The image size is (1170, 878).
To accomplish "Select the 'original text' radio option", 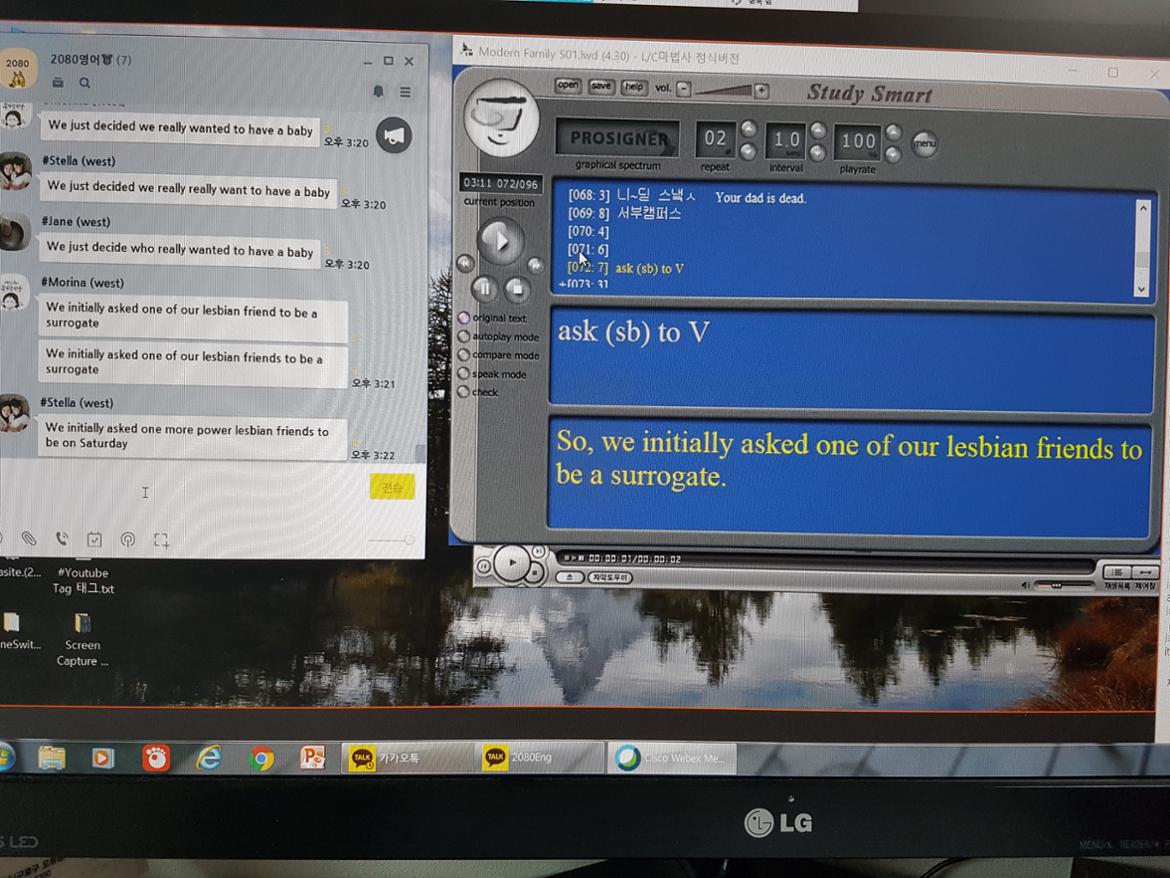I will click(464, 318).
